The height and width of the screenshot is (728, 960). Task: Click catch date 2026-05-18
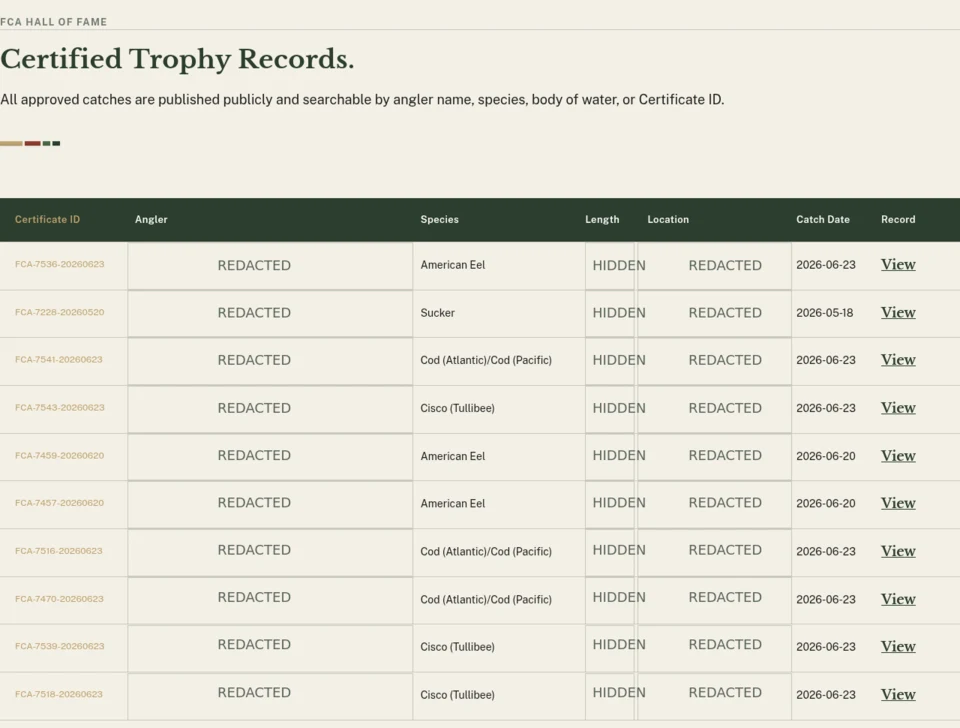(824, 313)
